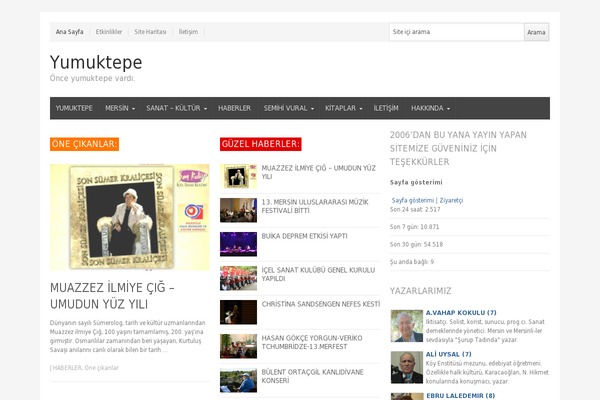The image size is (600, 400).
Task: Open thumbnail for İçel Sanat Kulübü news
Action: [238, 278]
